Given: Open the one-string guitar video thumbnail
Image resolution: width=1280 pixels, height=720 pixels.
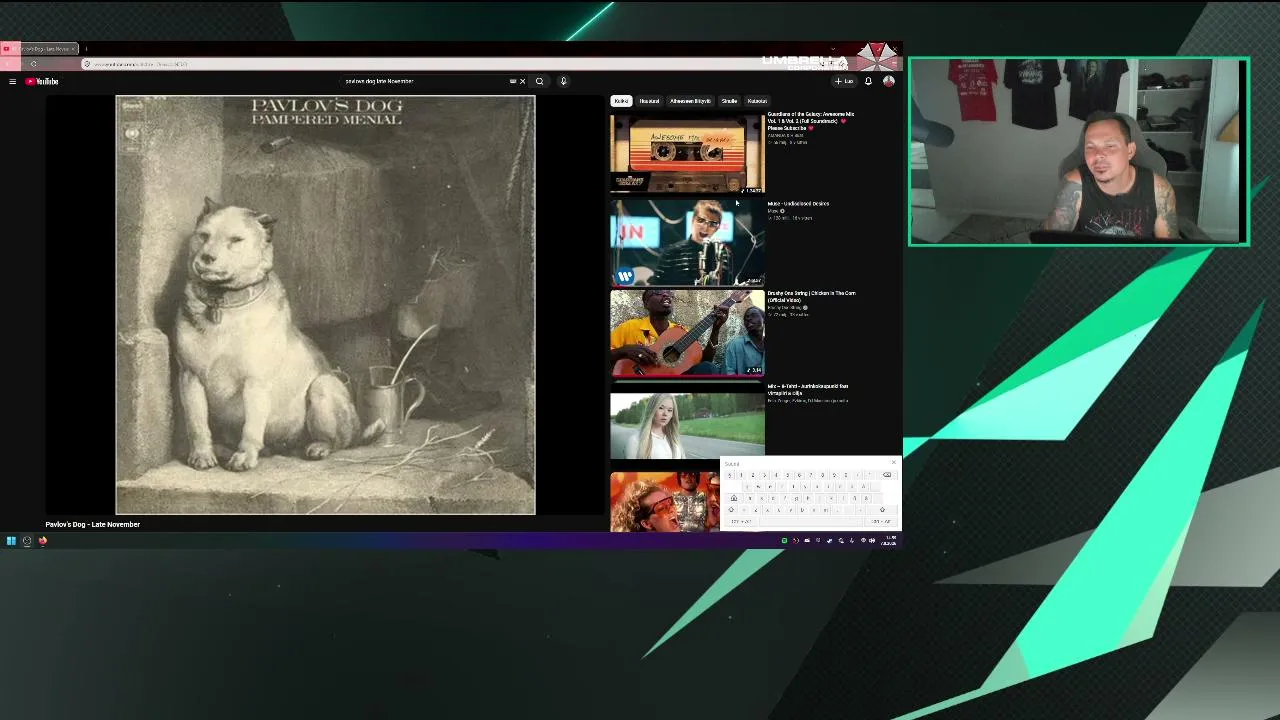Looking at the screenshot, I should (687, 333).
